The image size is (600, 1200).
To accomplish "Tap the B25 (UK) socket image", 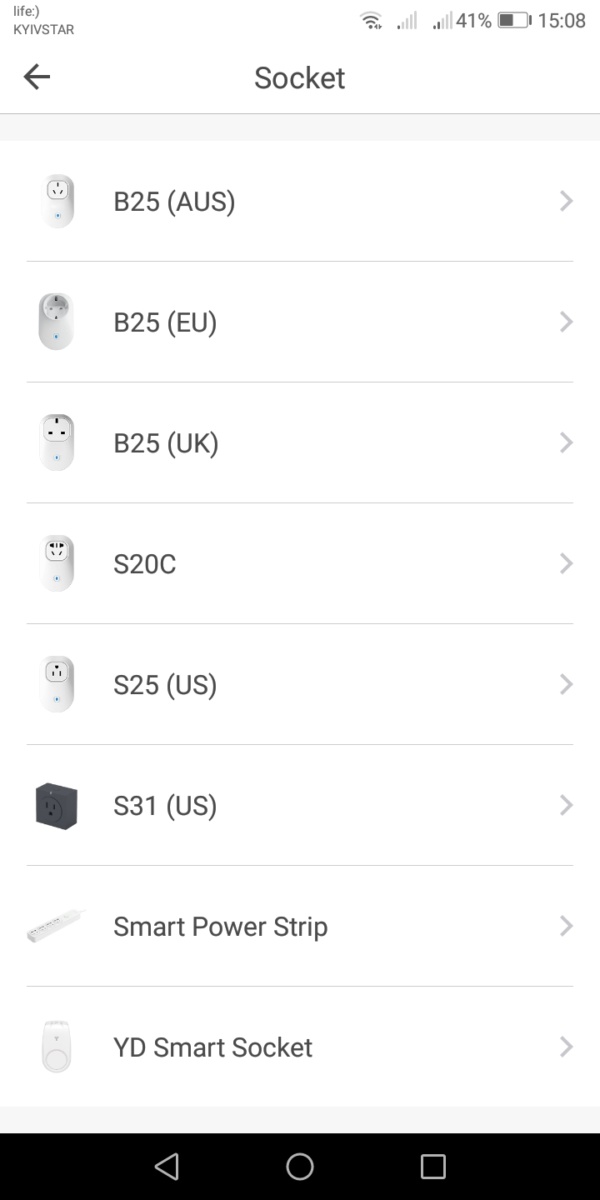I will point(57,443).
